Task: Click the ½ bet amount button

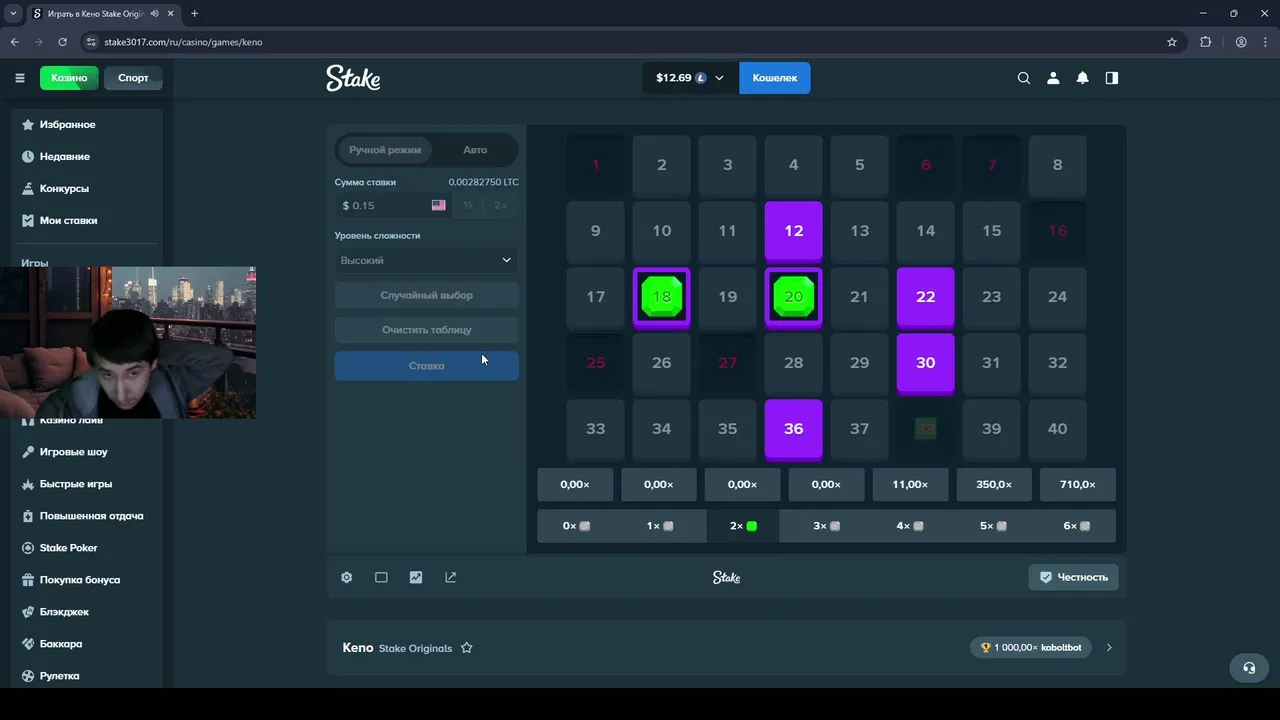Action: click(x=467, y=205)
